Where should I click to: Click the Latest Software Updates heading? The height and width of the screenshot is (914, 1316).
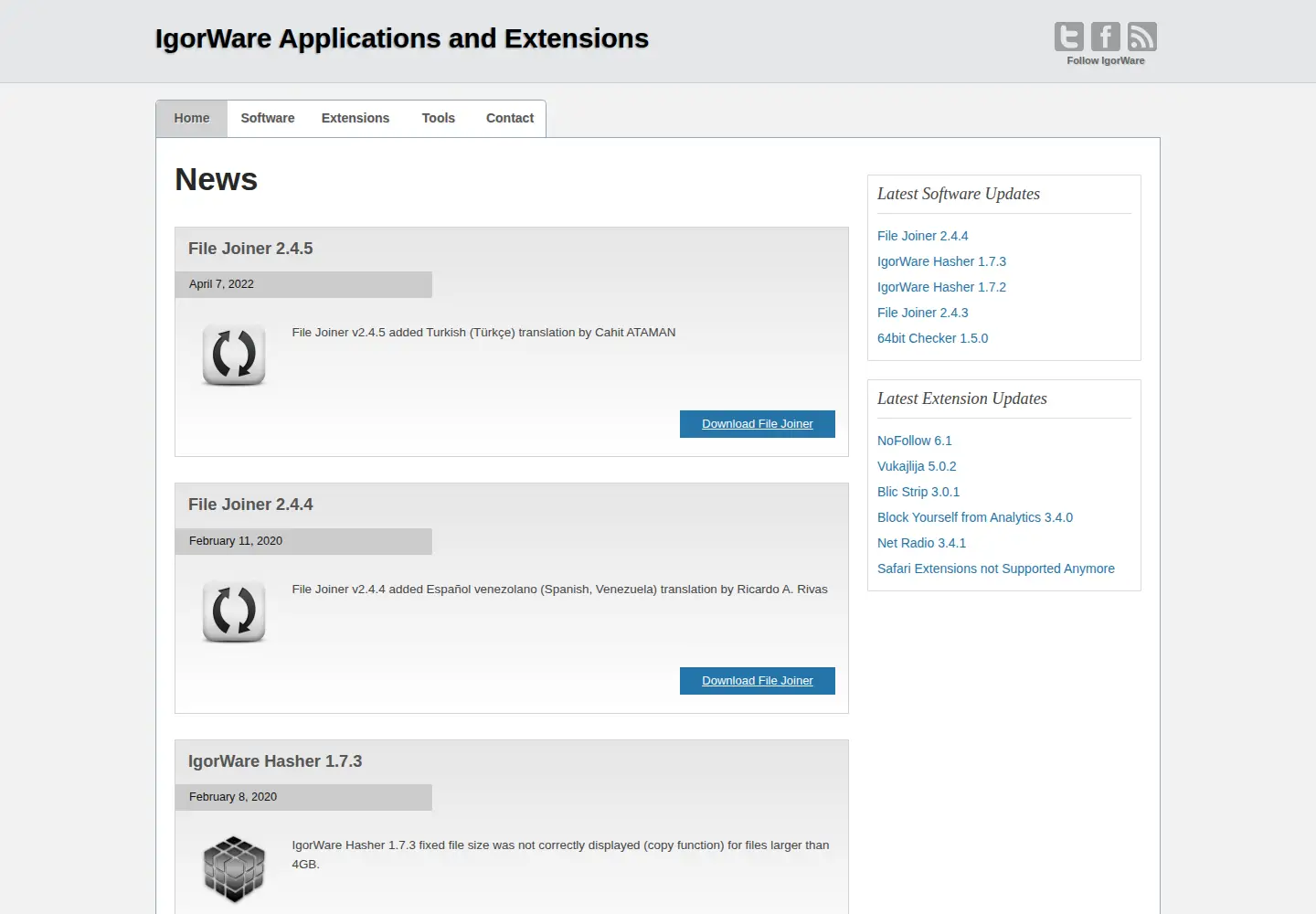tap(959, 194)
